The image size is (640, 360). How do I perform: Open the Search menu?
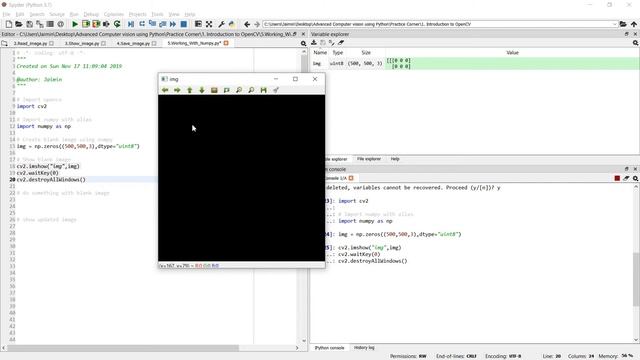37,14
